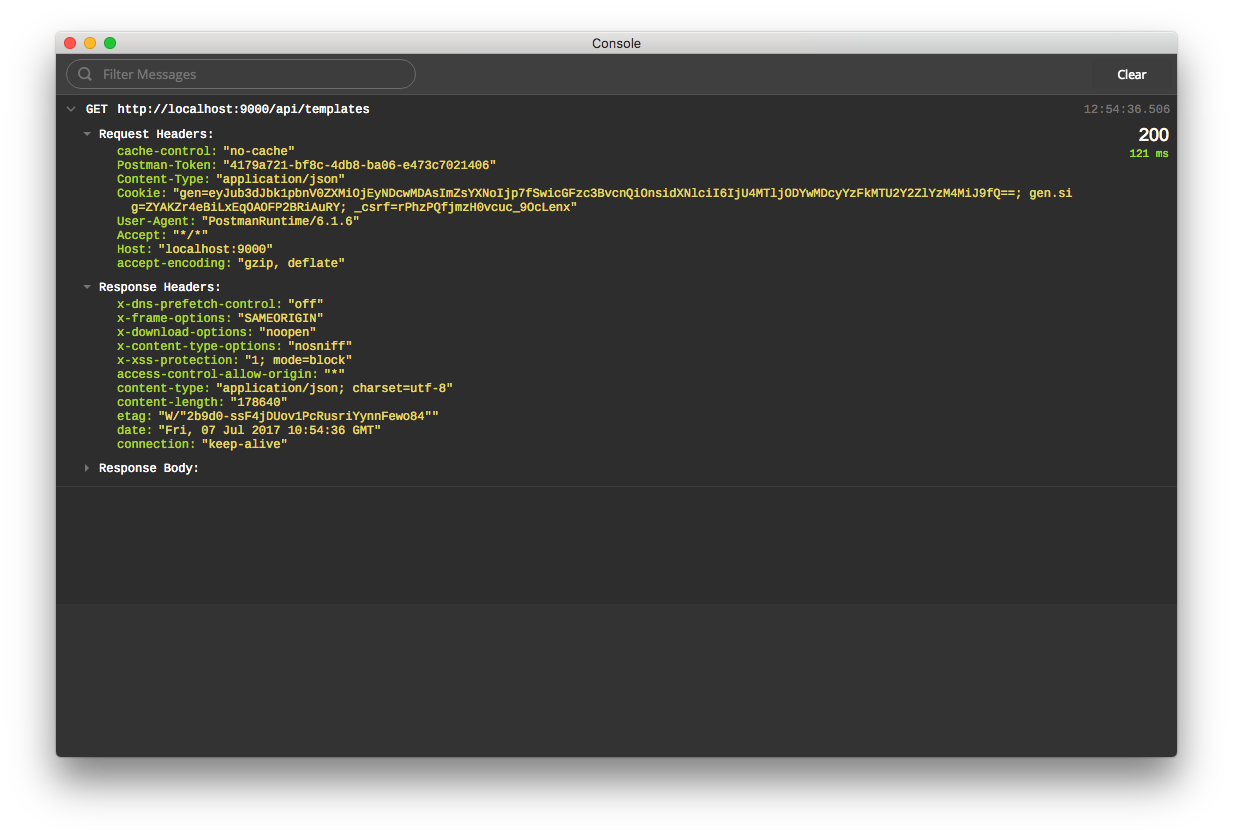Focus the Filter Messages input field
The height and width of the screenshot is (837, 1233).
241,74
